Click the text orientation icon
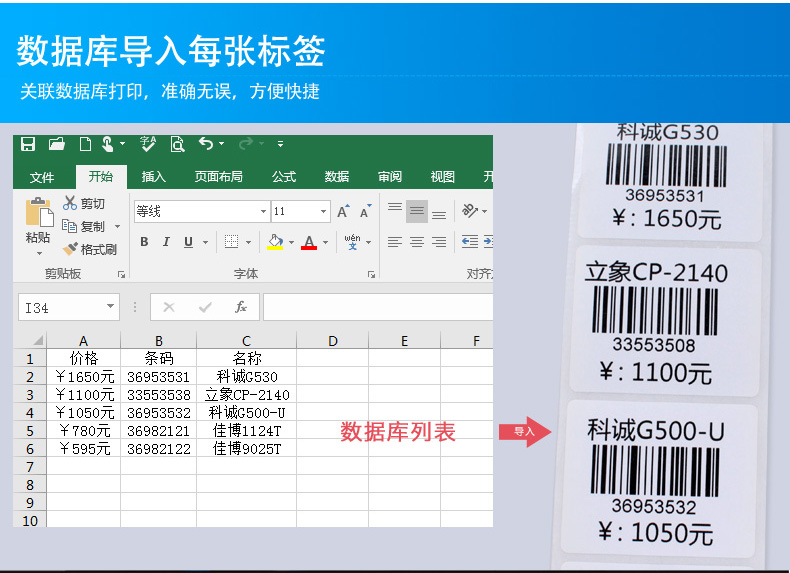 [470, 211]
